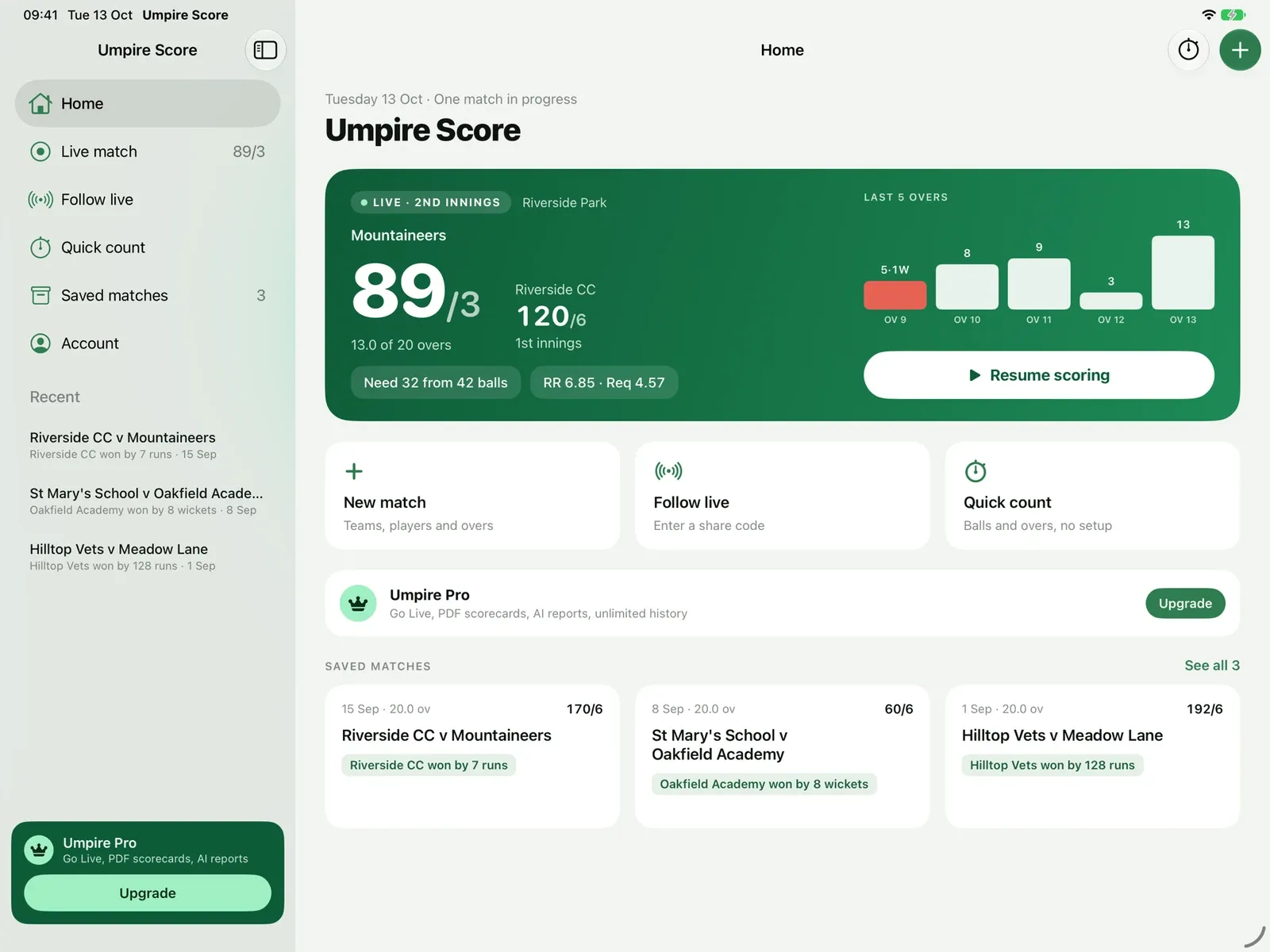Open saved match card scoring 192/6

coord(1092,757)
